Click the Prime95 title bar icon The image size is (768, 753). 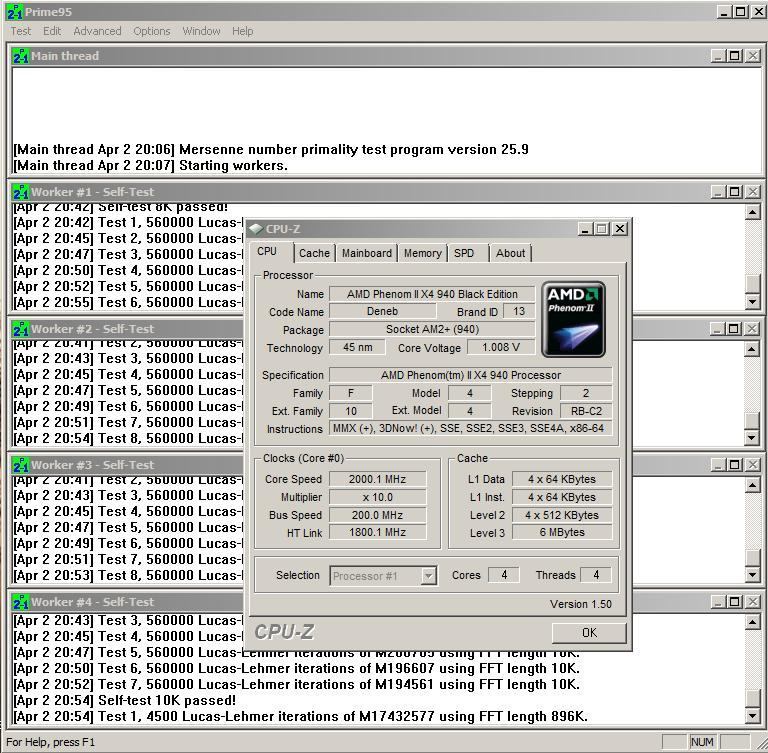[x=15, y=12]
